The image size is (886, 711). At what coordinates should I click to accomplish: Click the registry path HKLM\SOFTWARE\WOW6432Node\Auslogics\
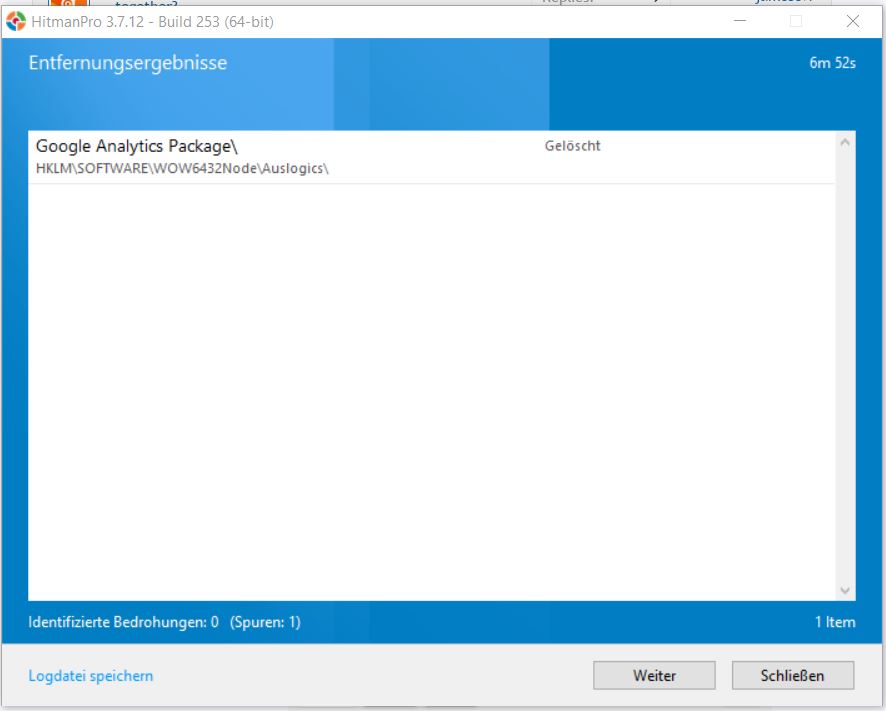182,168
